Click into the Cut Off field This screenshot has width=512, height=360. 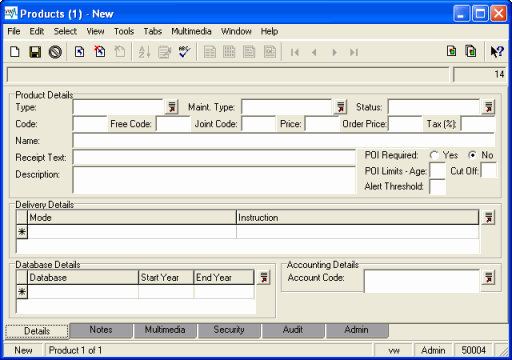(489, 171)
